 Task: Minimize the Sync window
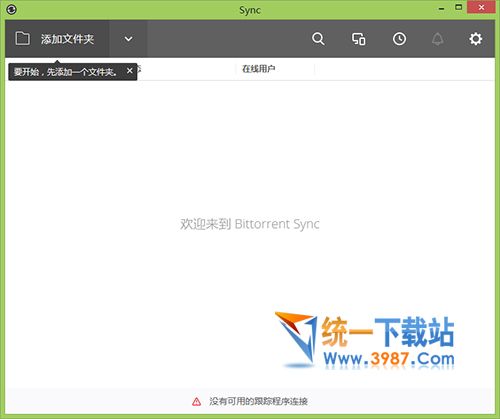442,9
